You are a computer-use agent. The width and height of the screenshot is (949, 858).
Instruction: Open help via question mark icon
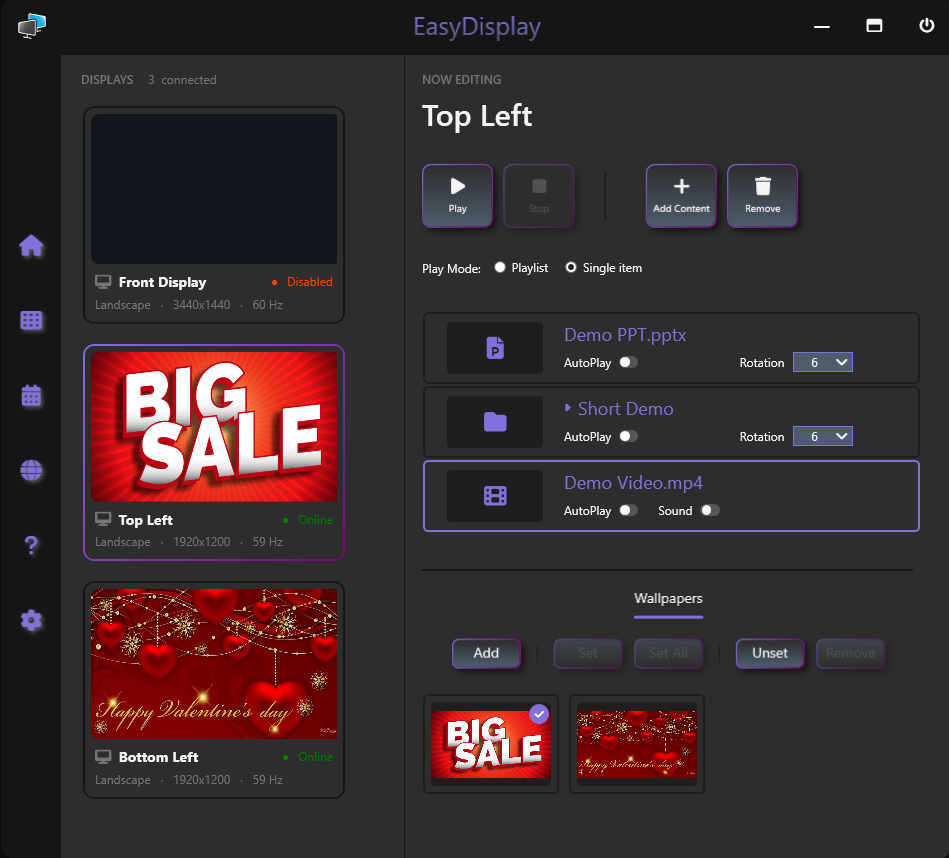pos(31,545)
